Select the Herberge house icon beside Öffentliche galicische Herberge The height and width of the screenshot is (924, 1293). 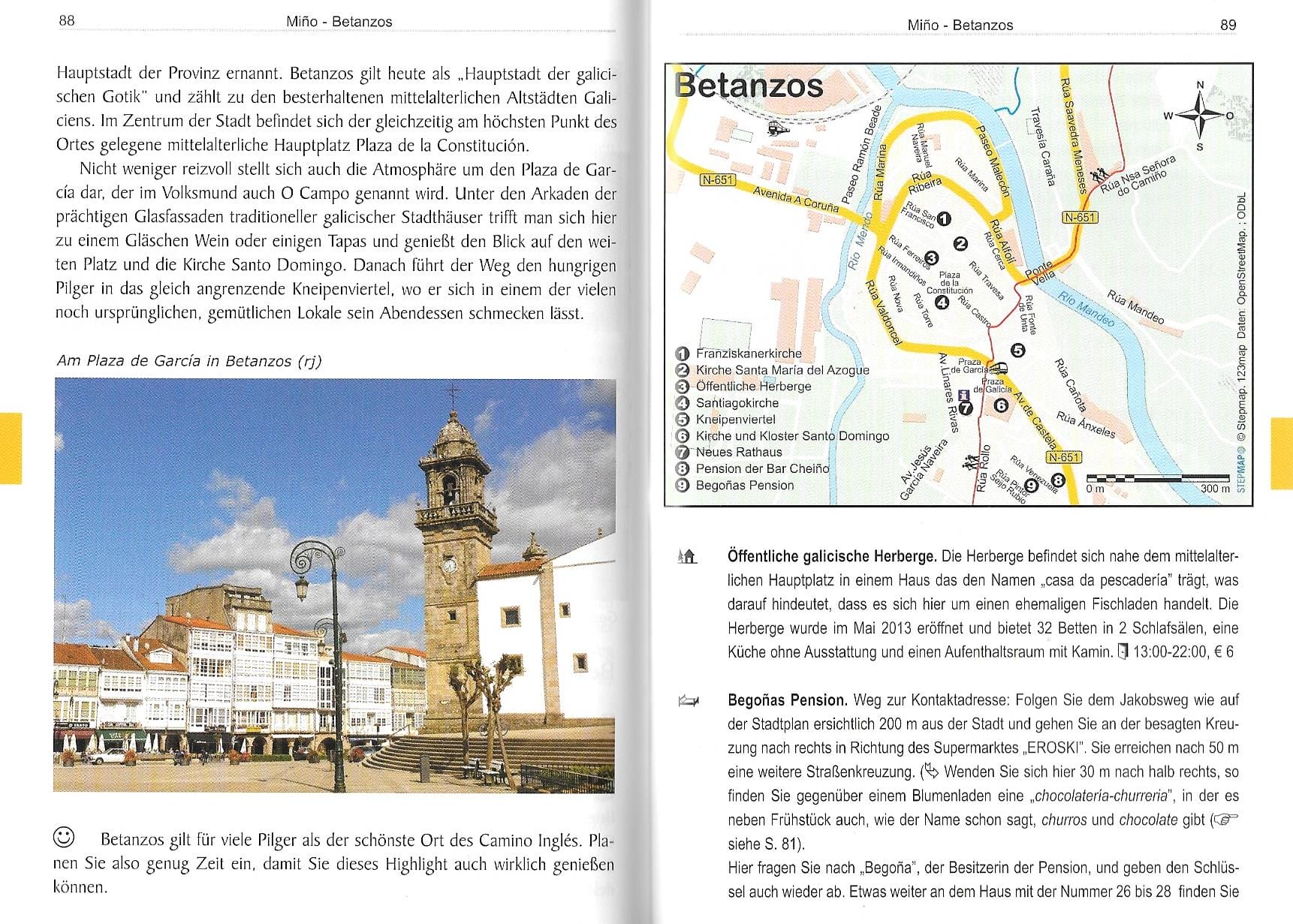point(688,555)
